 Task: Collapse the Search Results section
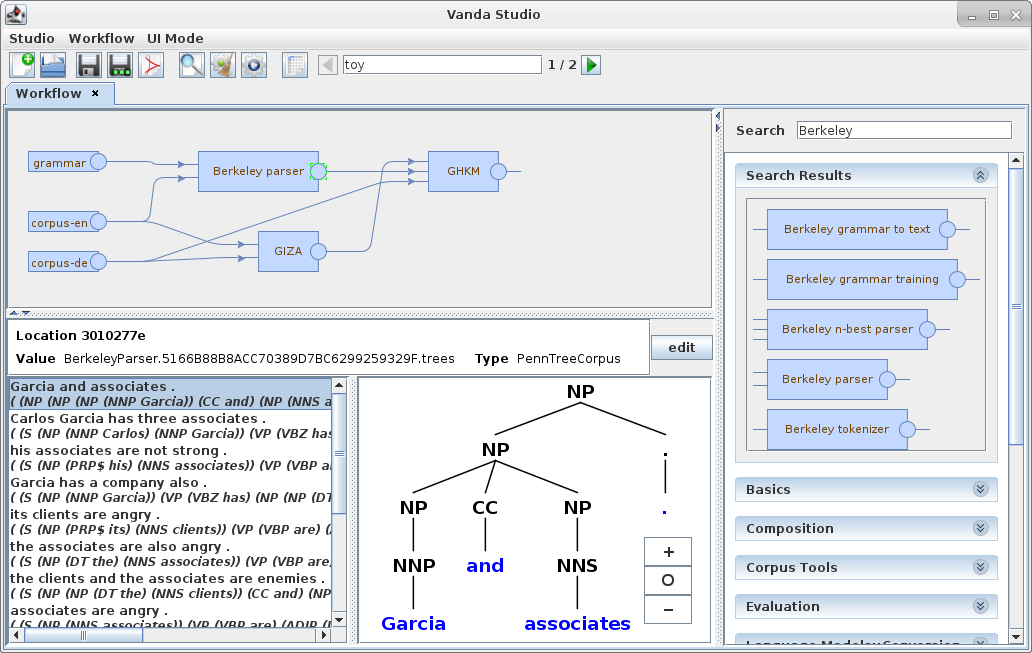coord(980,175)
